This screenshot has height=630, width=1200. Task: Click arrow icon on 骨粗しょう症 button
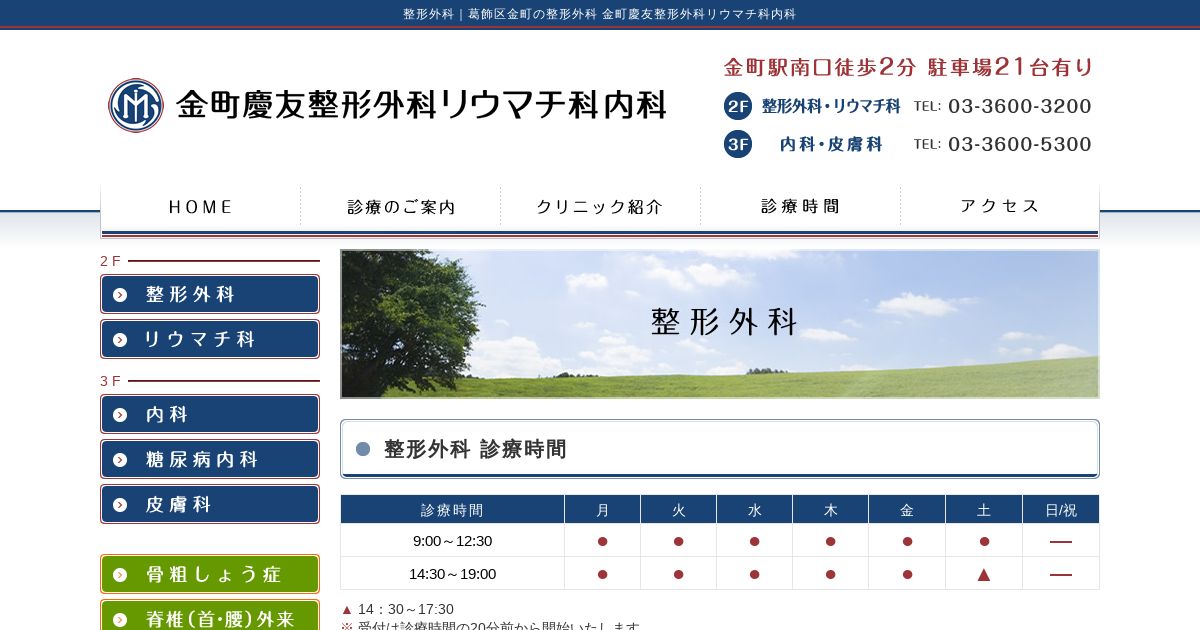[120, 574]
